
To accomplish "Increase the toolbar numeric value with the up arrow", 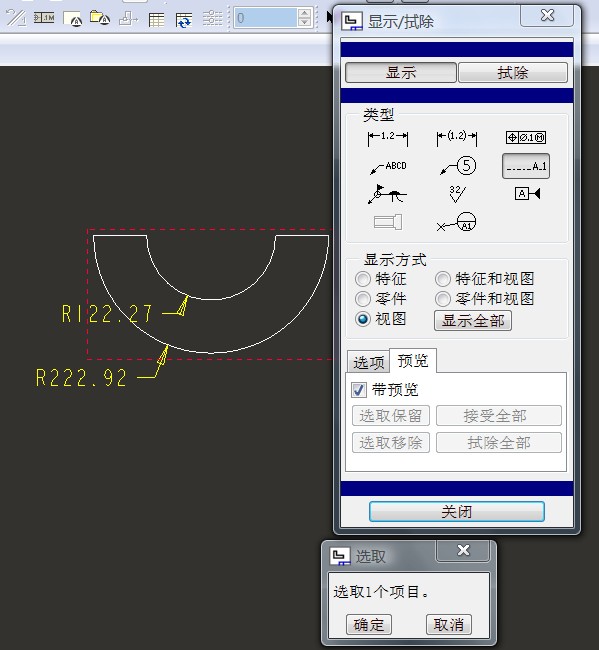I will (305, 13).
